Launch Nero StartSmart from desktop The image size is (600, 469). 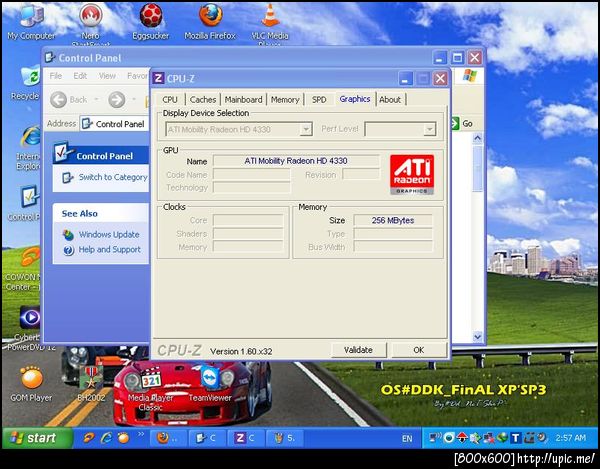[x=90, y=15]
